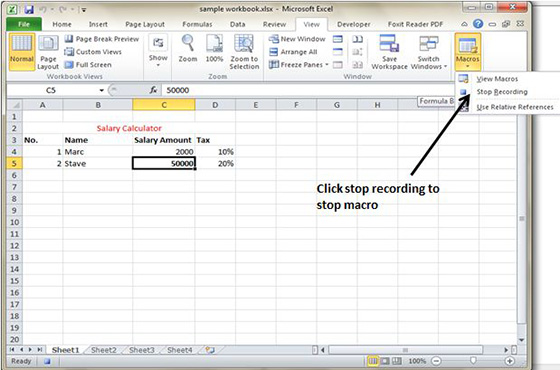Click the horizontal scrollbar
This screenshot has width=560, height=370.
click(405, 350)
